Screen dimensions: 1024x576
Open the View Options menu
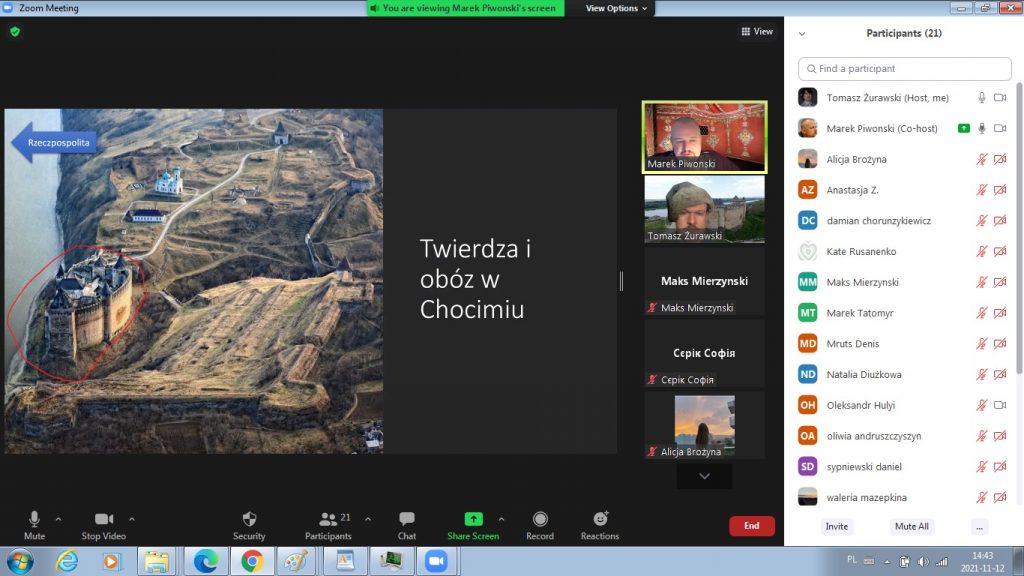[x=616, y=8]
